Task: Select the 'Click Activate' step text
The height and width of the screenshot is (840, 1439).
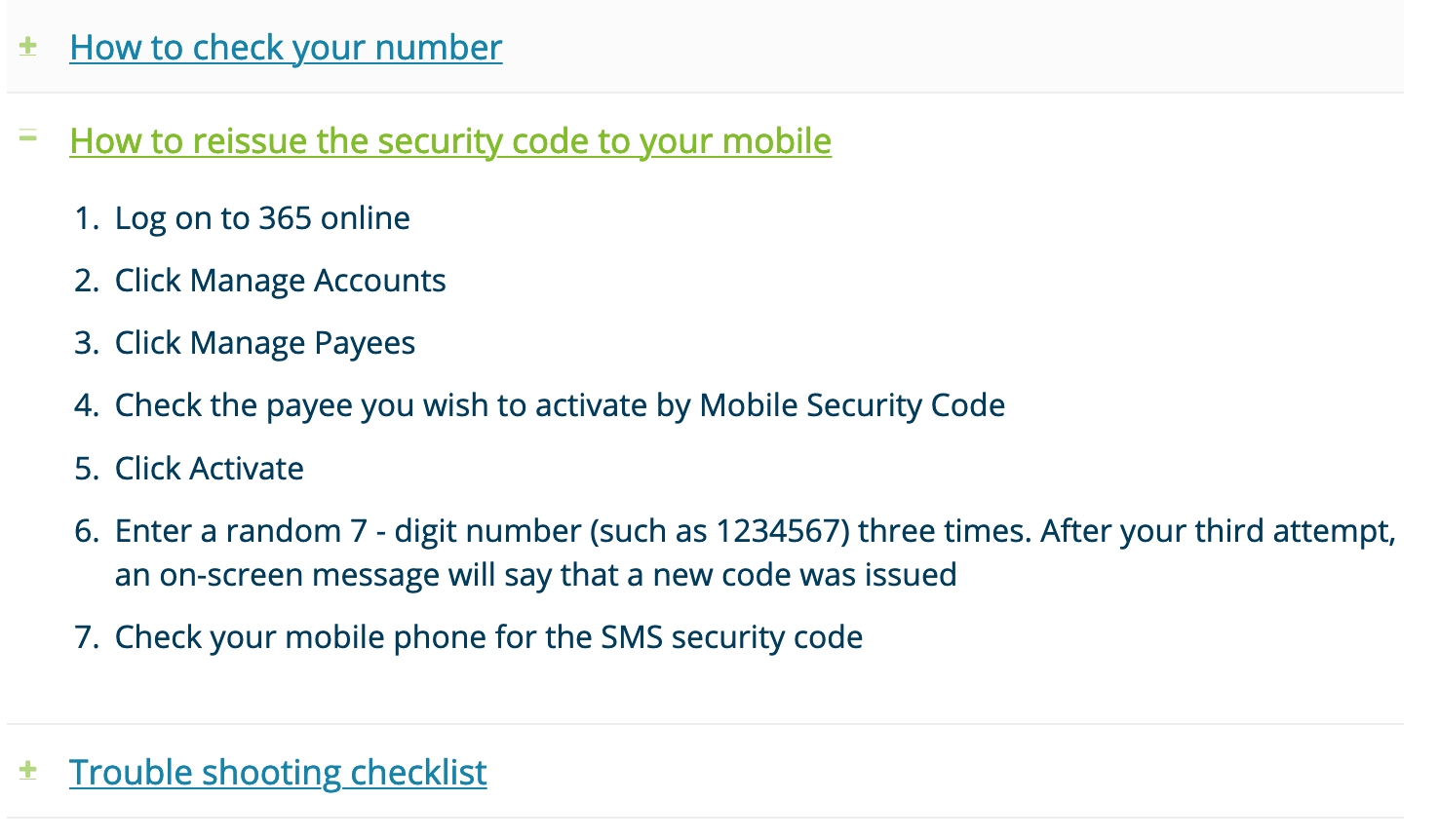Action: coord(210,469)
